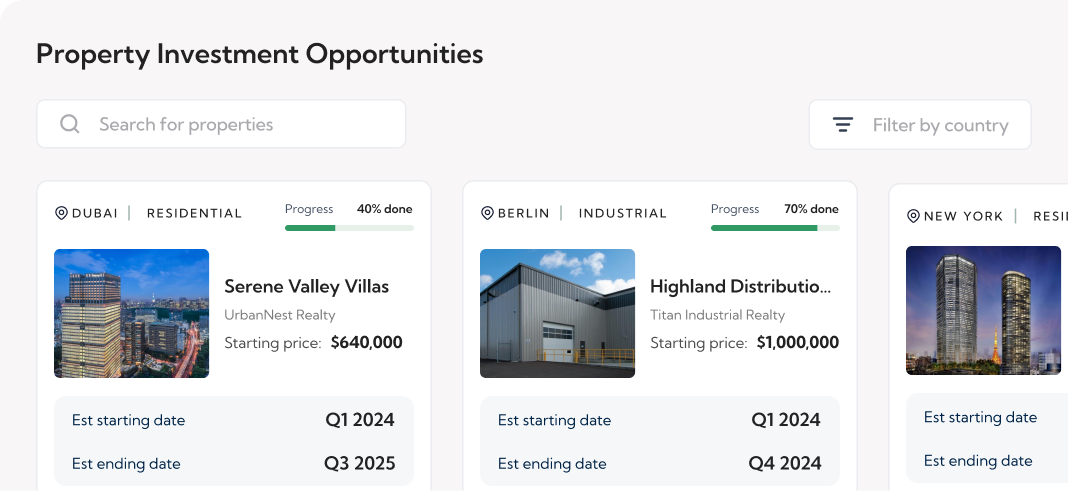
Task: Click the Berlin 70% progress bar
Action: pos(775,228)
